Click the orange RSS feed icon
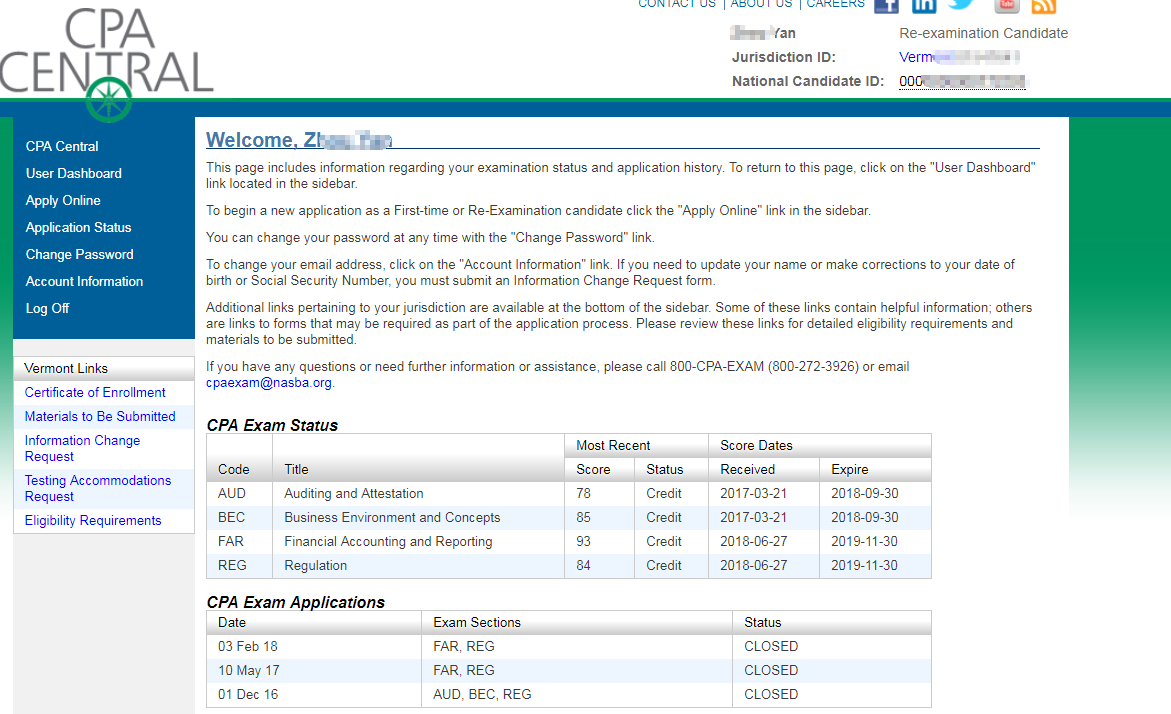The height and width of the screenshot is (714, 1171). pyautogui.click(x=1044, y=6)
